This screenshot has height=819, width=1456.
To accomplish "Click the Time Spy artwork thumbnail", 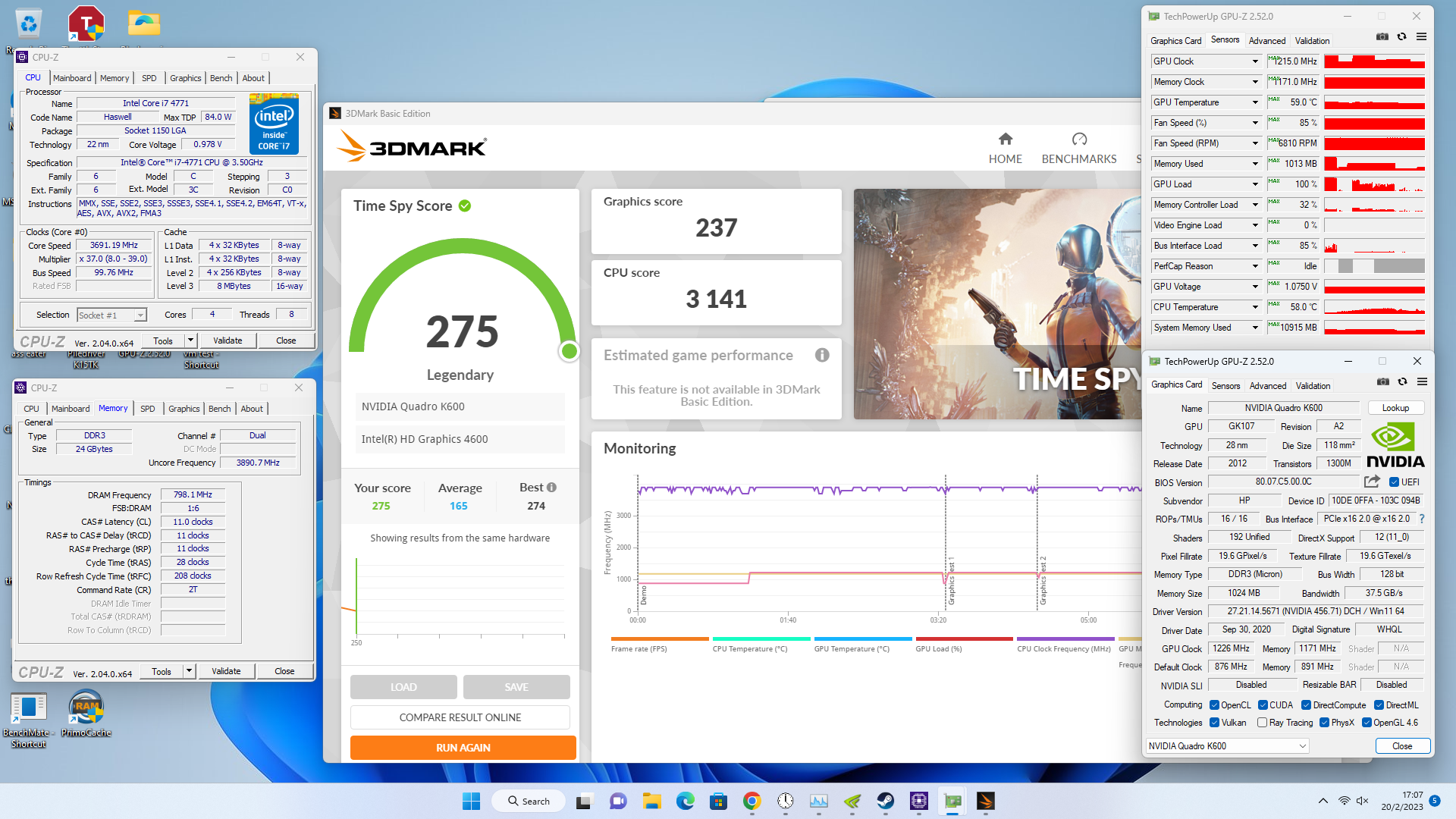I will coord(997,304).
